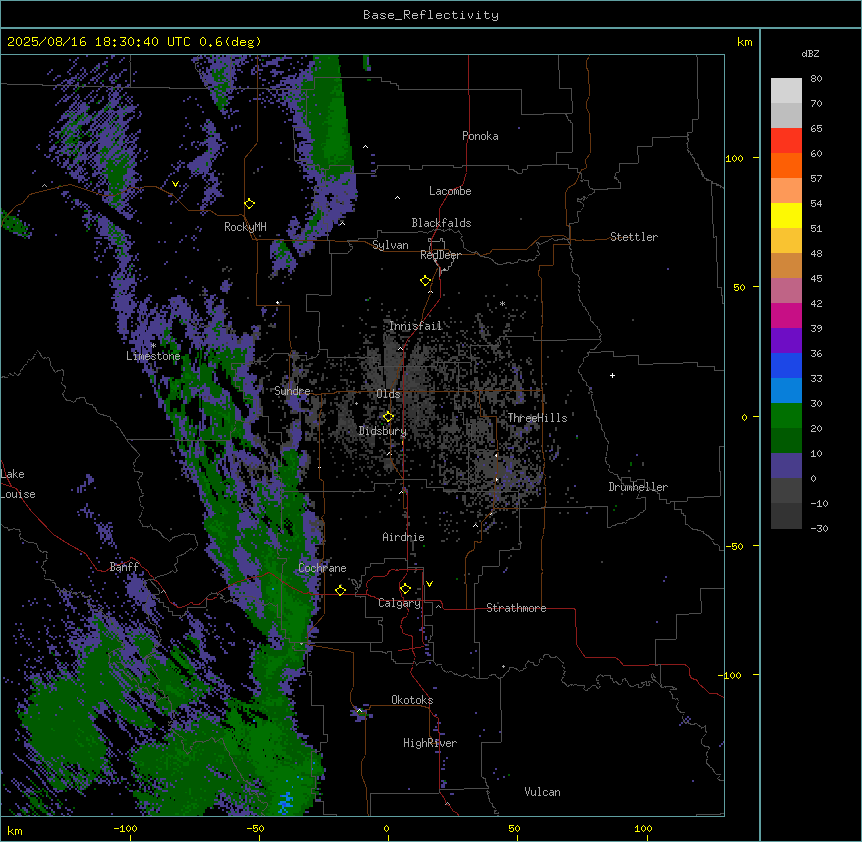Image resolution: width=862 pixels, height=842 pixels.
Task: Click the small blue echo cell at bottom of map
Action: (x=285, y=802)
